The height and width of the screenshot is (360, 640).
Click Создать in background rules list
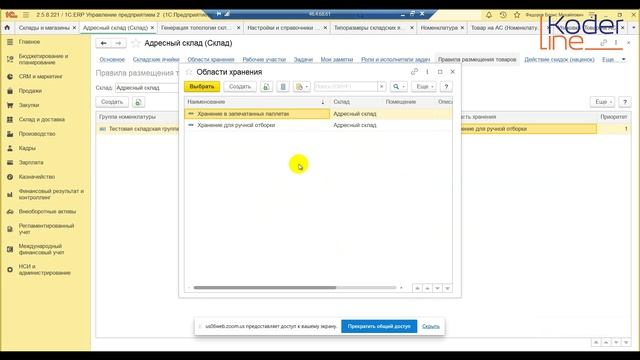coord(112,102)
